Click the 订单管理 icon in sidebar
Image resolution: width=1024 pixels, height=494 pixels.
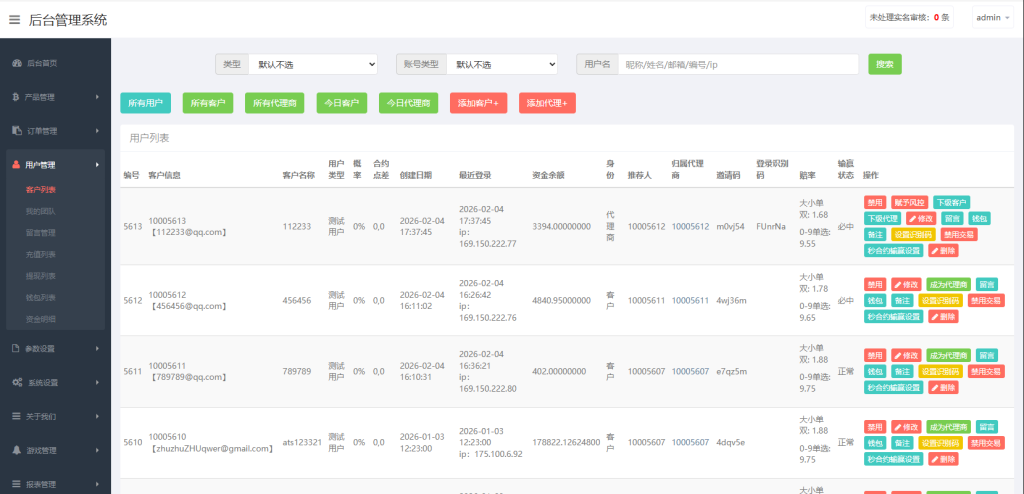point(17,131)
